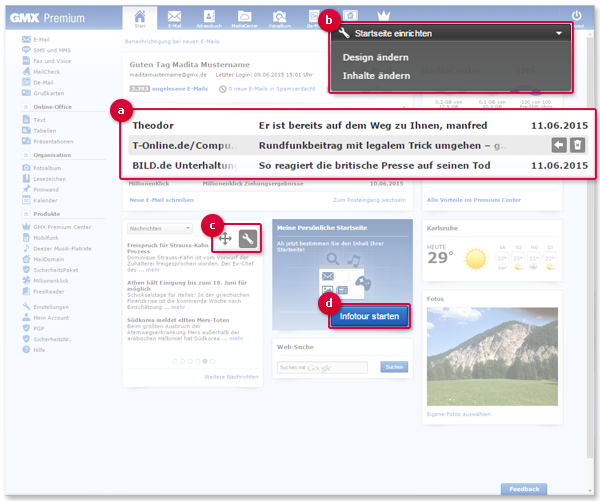The image size is (600, 501).
Task: Open the E-Mail tab in top navigation
Action: pos(174,18)
